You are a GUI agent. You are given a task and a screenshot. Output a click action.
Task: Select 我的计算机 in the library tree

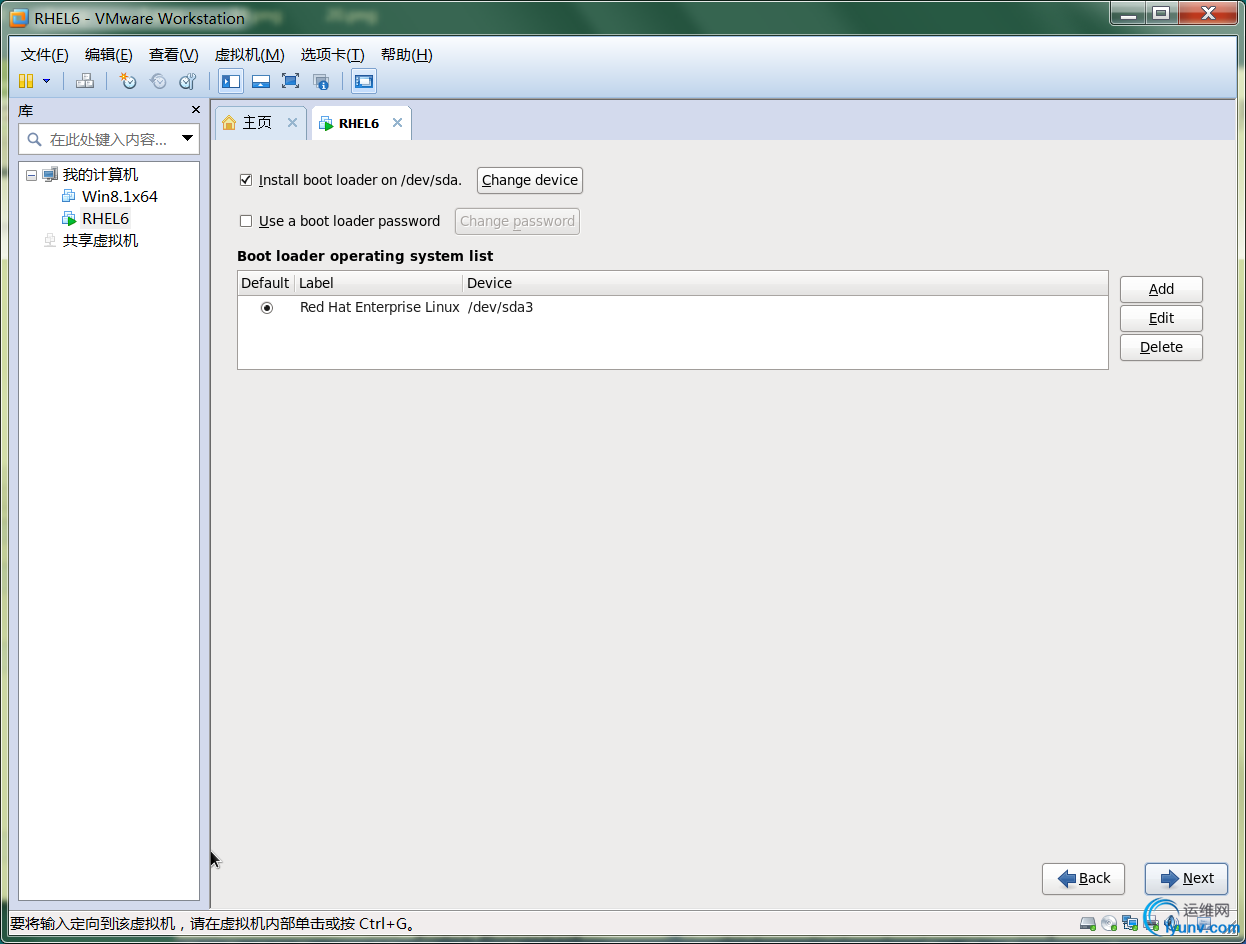(100, 175)
